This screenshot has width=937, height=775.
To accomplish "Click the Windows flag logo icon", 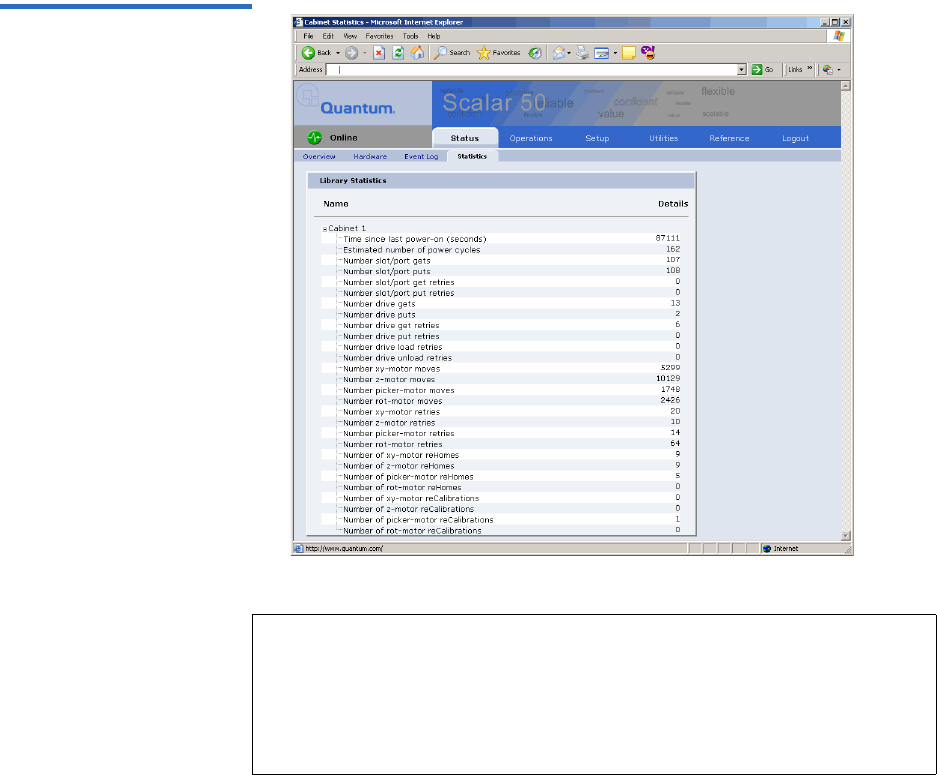I will 839,36.
